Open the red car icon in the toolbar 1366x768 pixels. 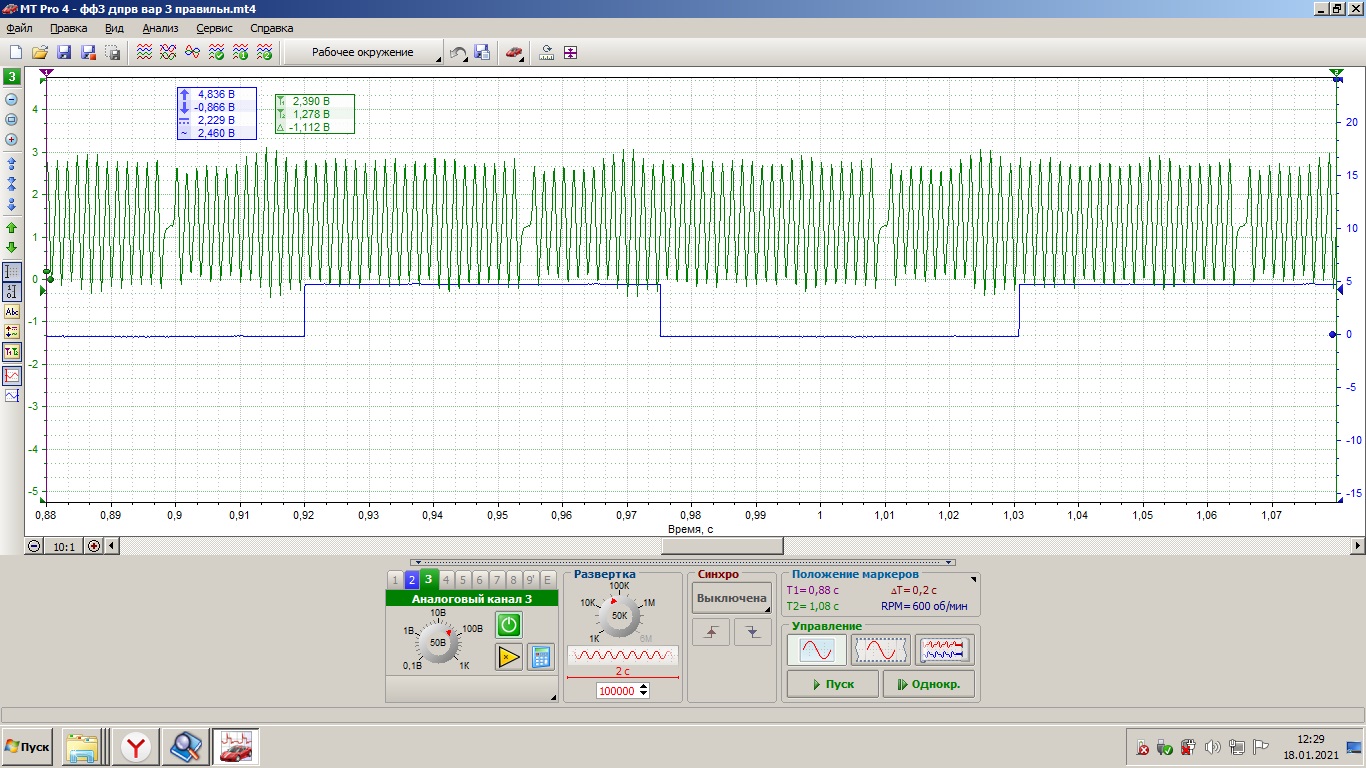[514, 52]
